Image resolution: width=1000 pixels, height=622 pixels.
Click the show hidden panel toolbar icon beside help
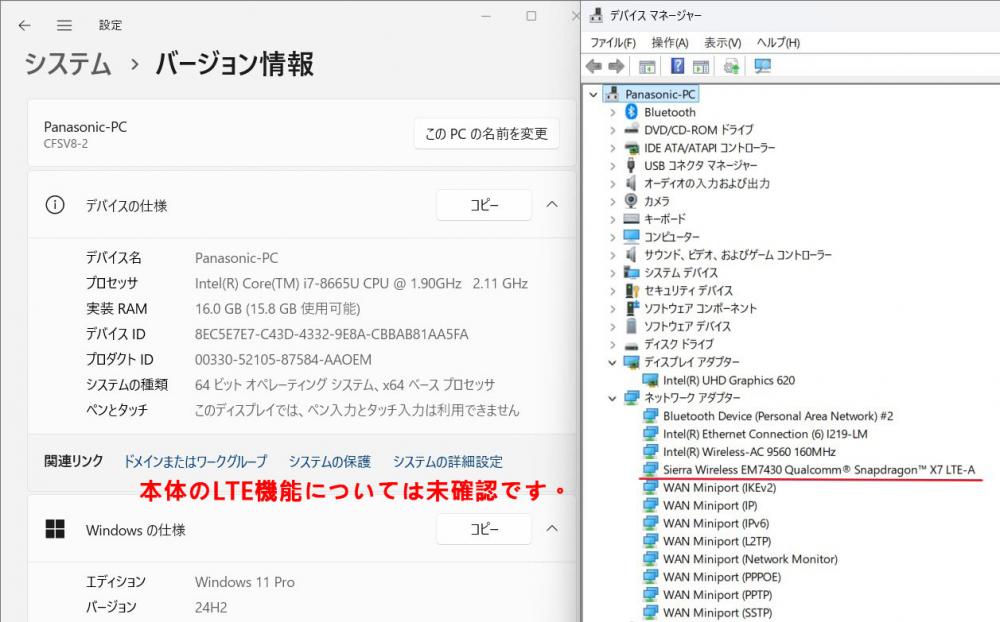click(700, 66)
